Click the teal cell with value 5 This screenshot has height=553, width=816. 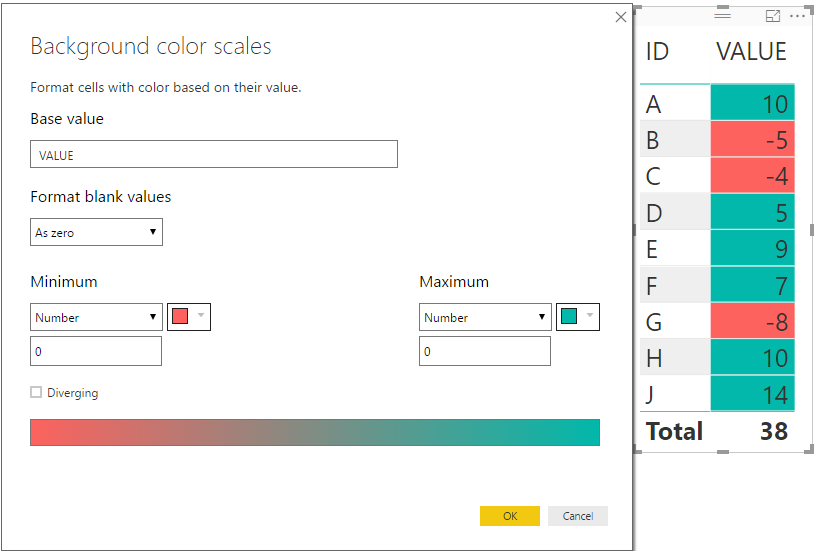point(753,212)
